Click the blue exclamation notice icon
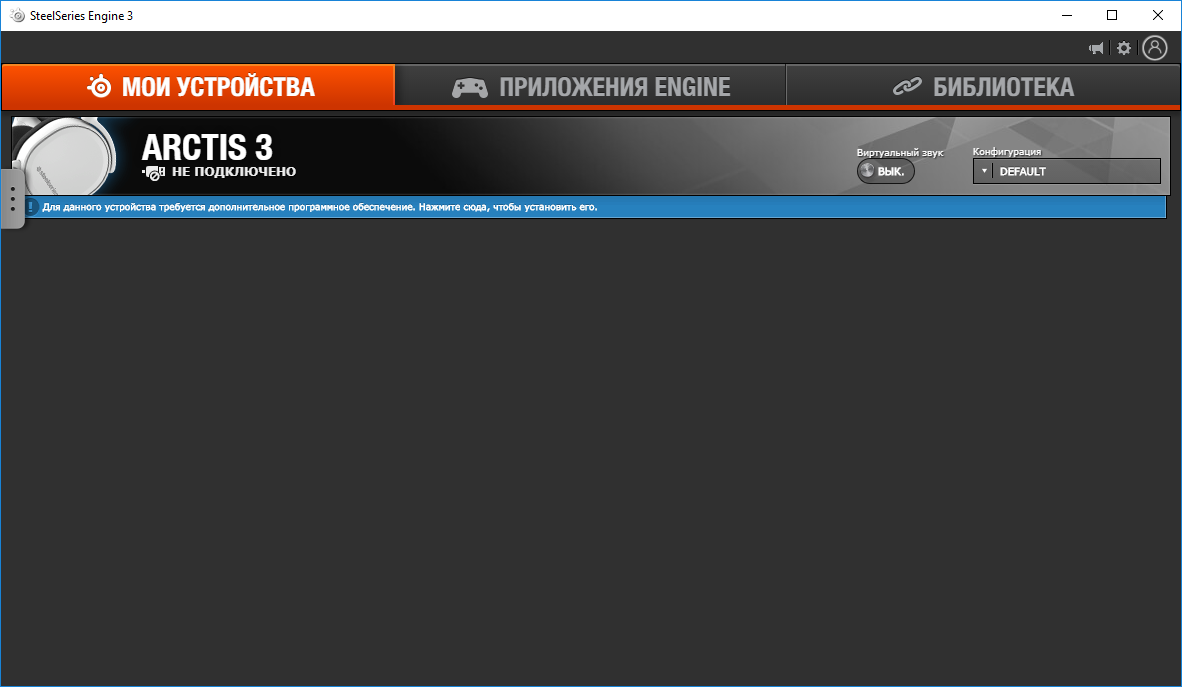The image size is (1182, 687). point(30,207)
